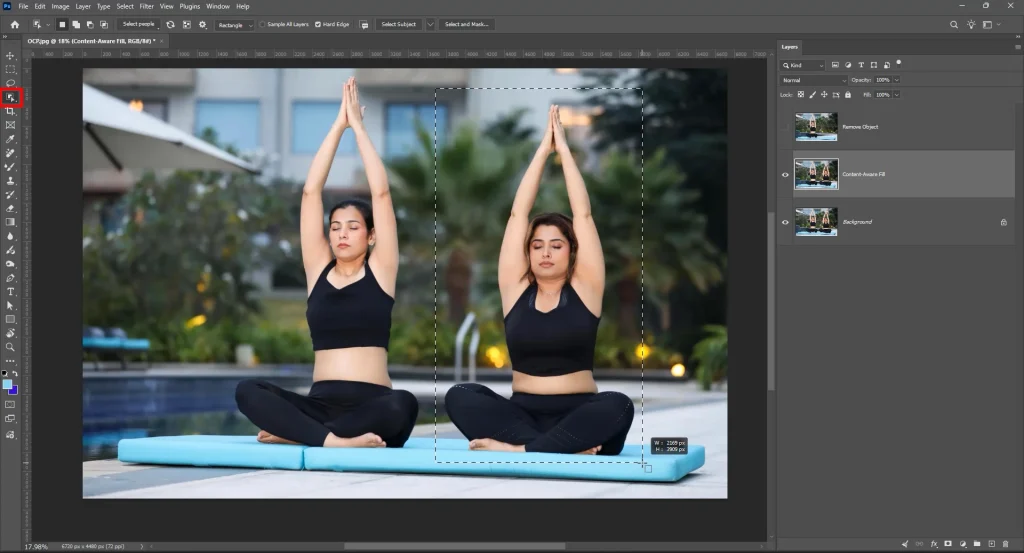The width and height of the screenshot is (1024, 553).
Task: Select the Eyedropper tool
Action: click(x=10, y=139)
